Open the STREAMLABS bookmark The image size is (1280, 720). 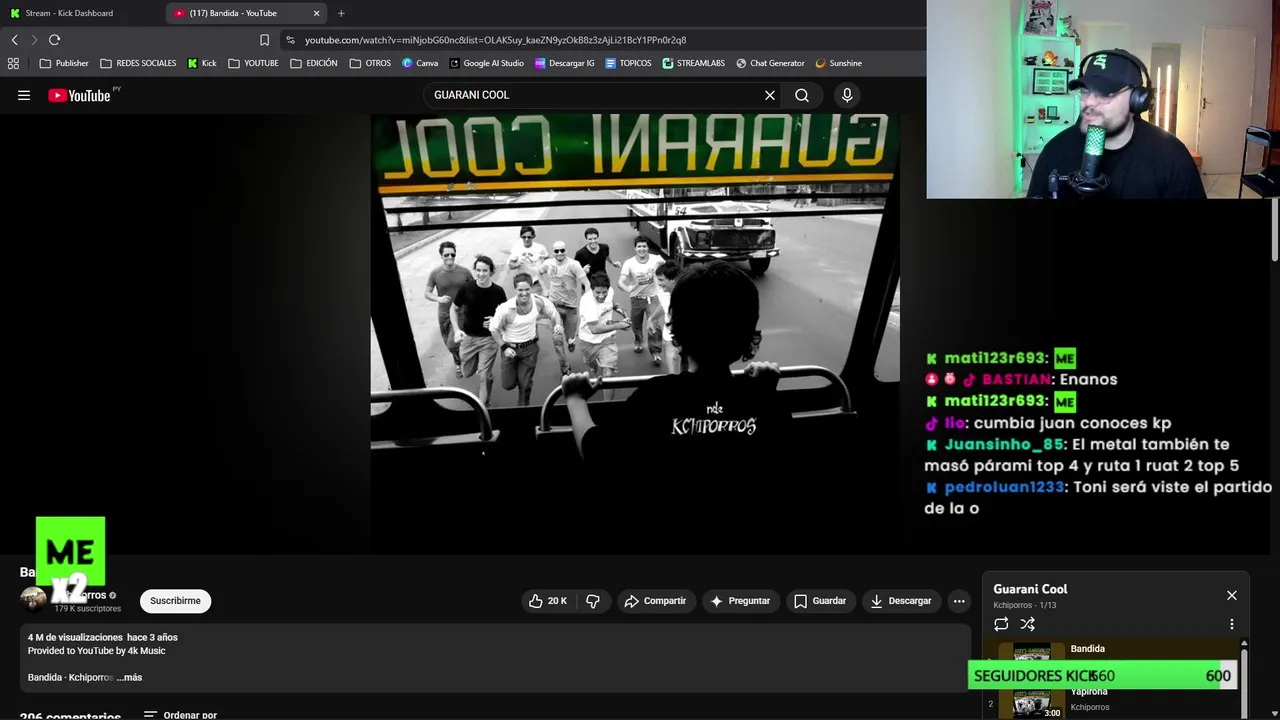(x=694, y=63)
